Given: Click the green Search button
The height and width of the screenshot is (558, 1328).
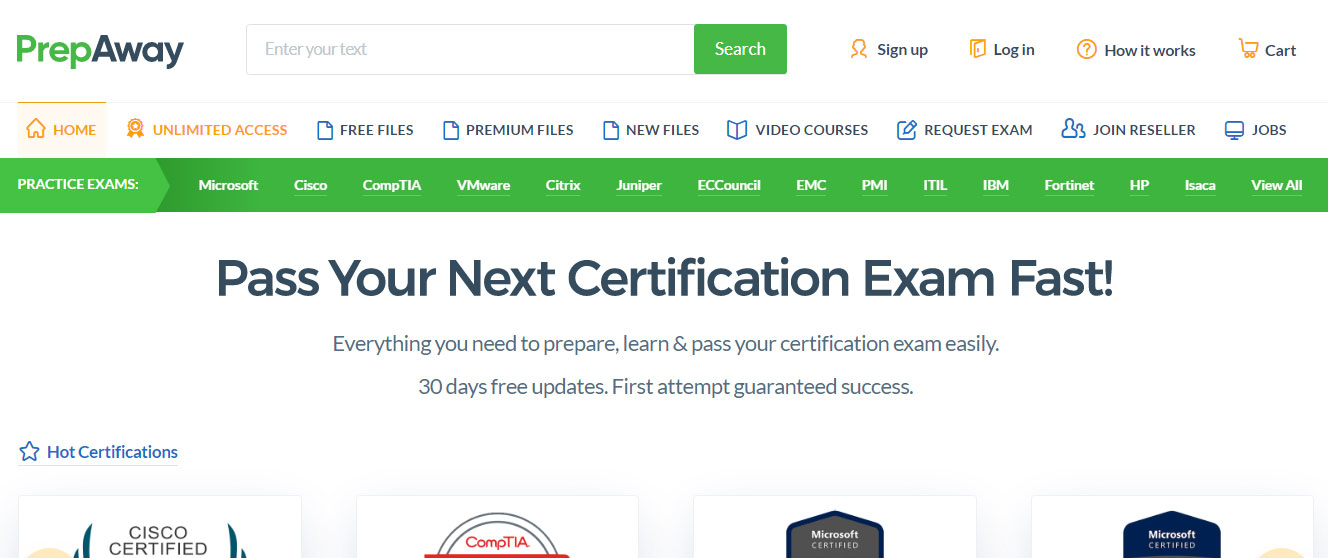Looking at the screenshot, I should pyautogui.click(x=740, y=49).
